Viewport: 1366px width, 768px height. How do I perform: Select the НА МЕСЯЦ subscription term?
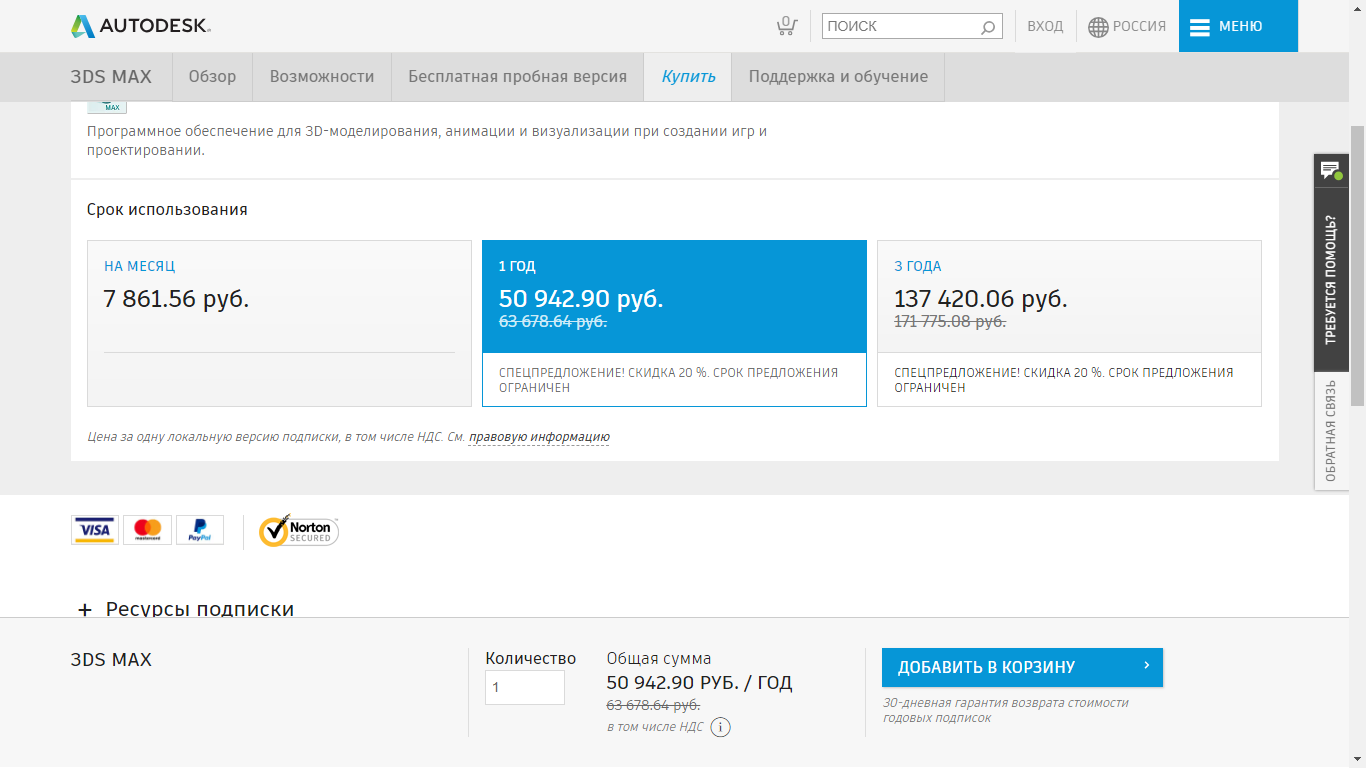pyautogui.click(x=279, y=323)
